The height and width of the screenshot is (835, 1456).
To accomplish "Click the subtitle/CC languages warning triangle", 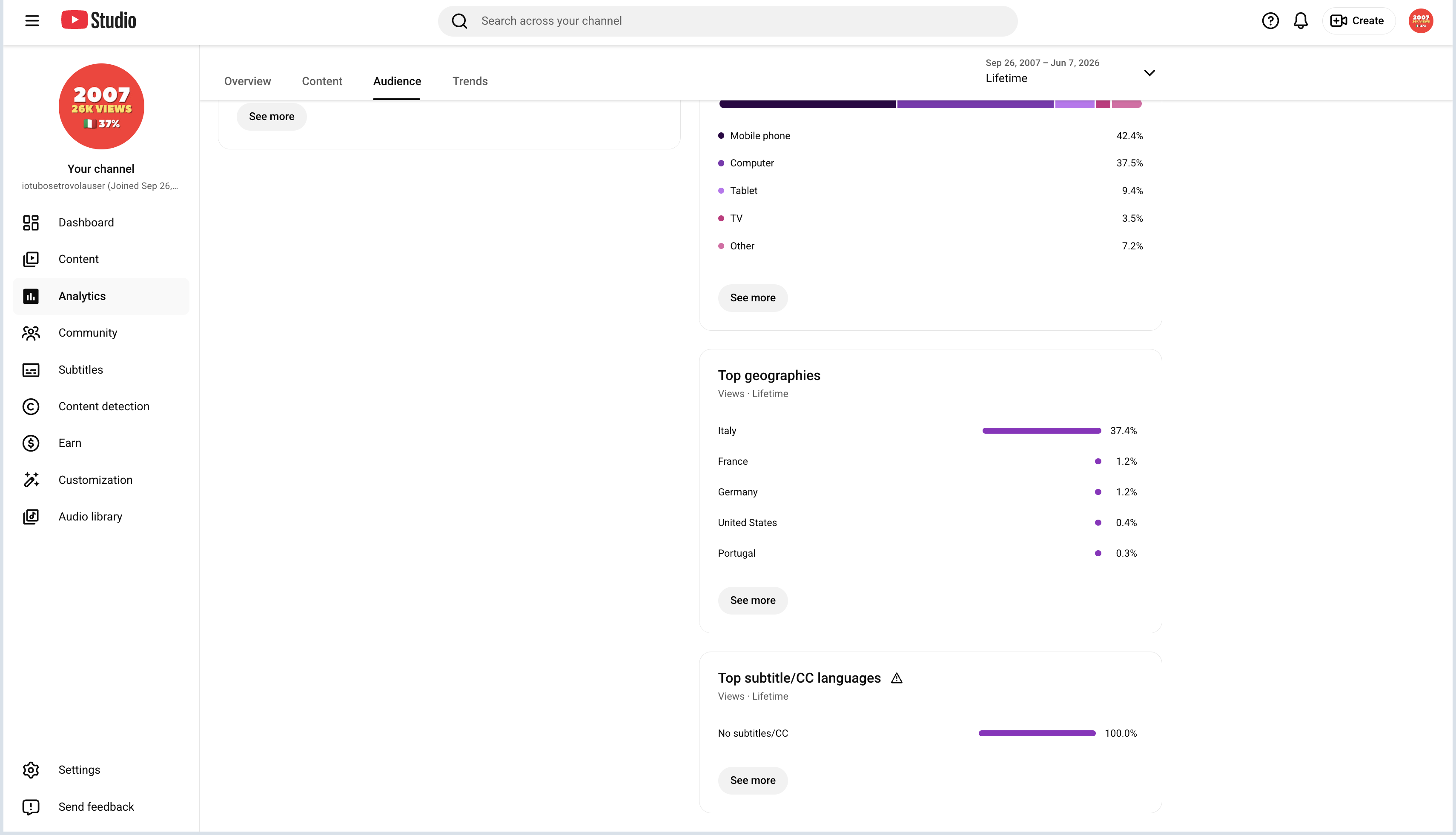I will (x=897, y=678).
